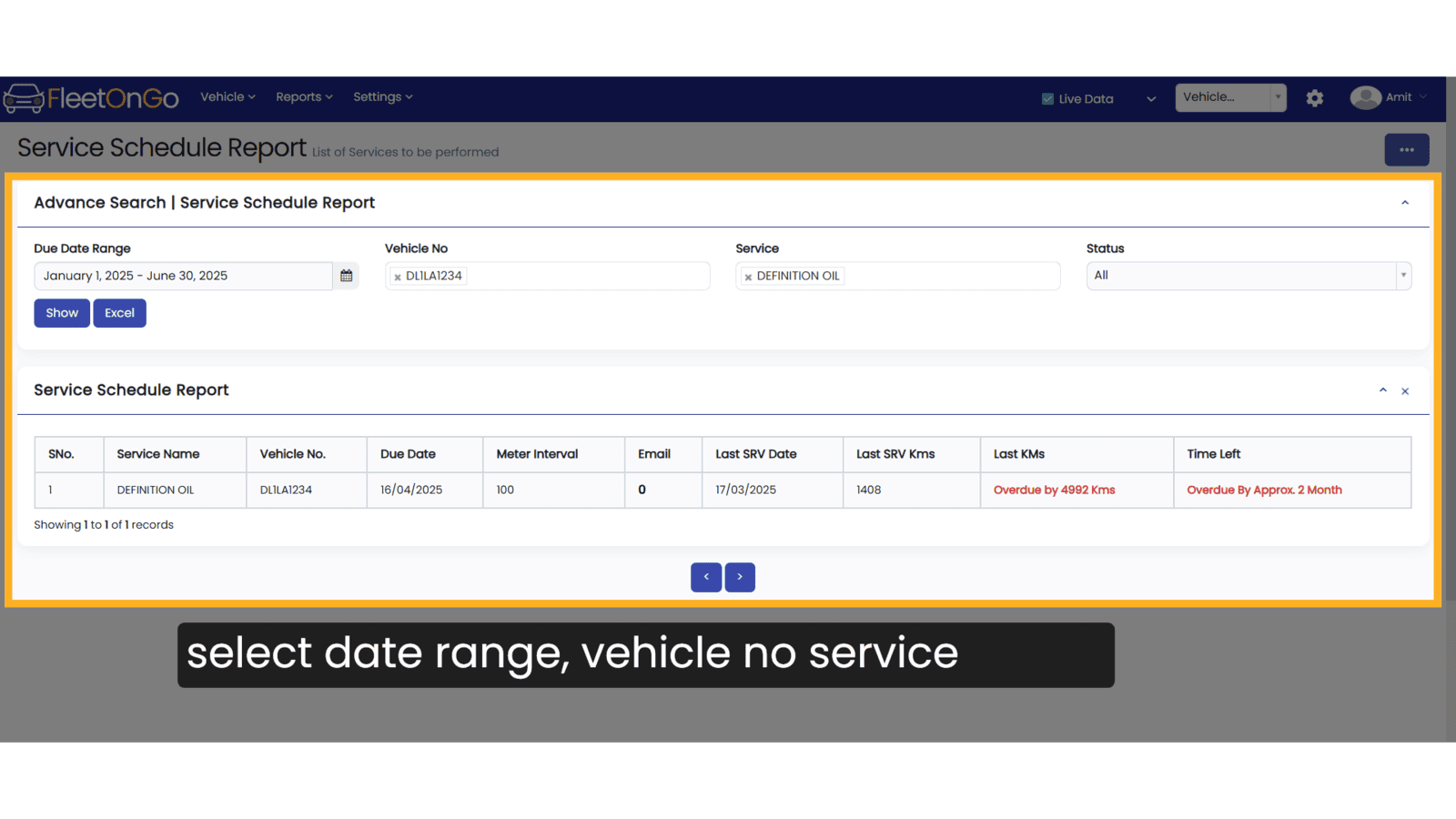Click the meter interval value 100

click(x=505, y=490)
